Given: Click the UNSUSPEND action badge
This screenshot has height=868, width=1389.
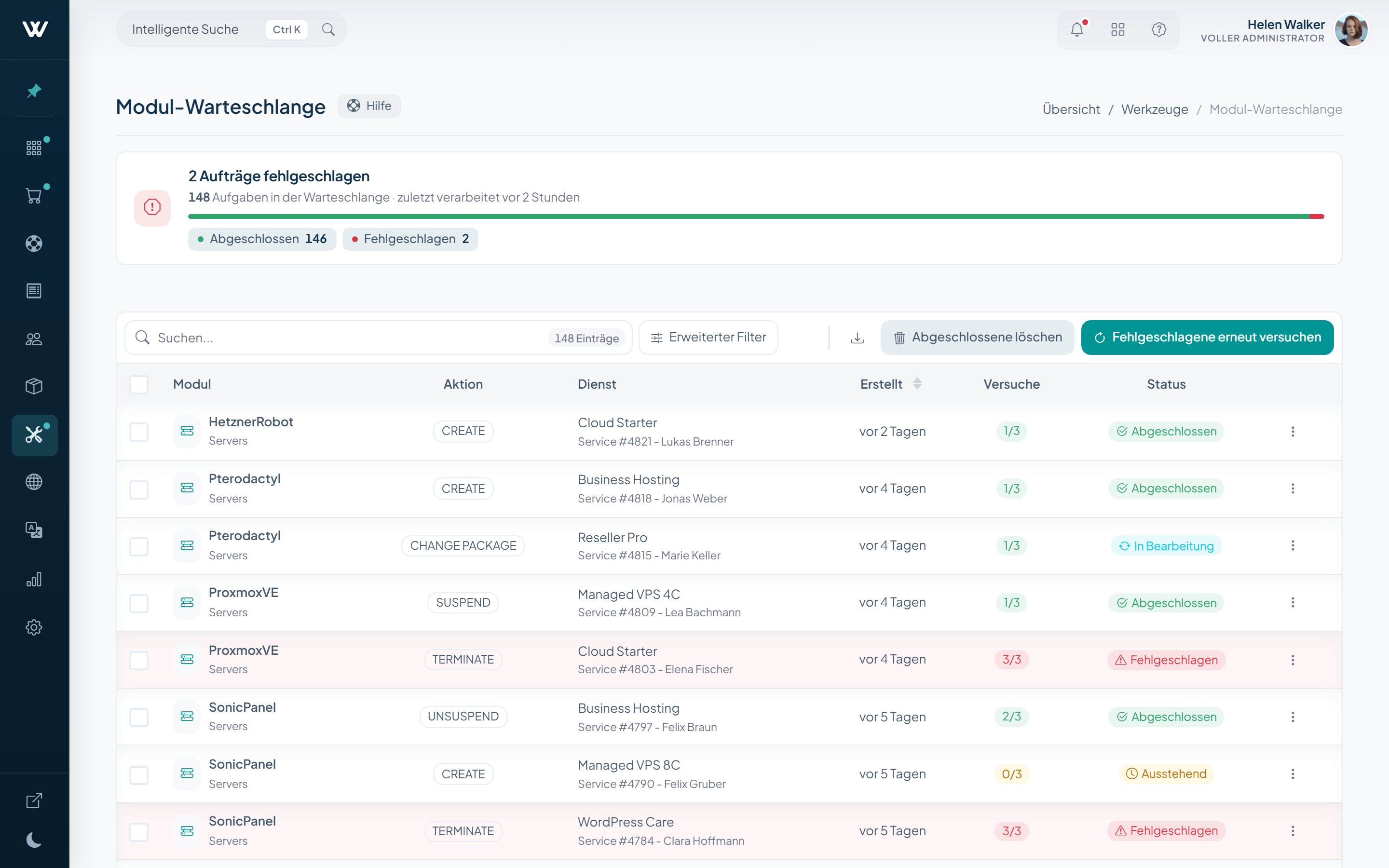Looking at the screenshot, I should [463, 717].
